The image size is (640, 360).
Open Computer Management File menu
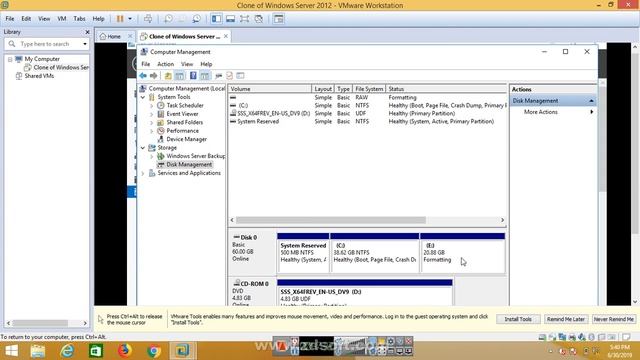(145, 64)
